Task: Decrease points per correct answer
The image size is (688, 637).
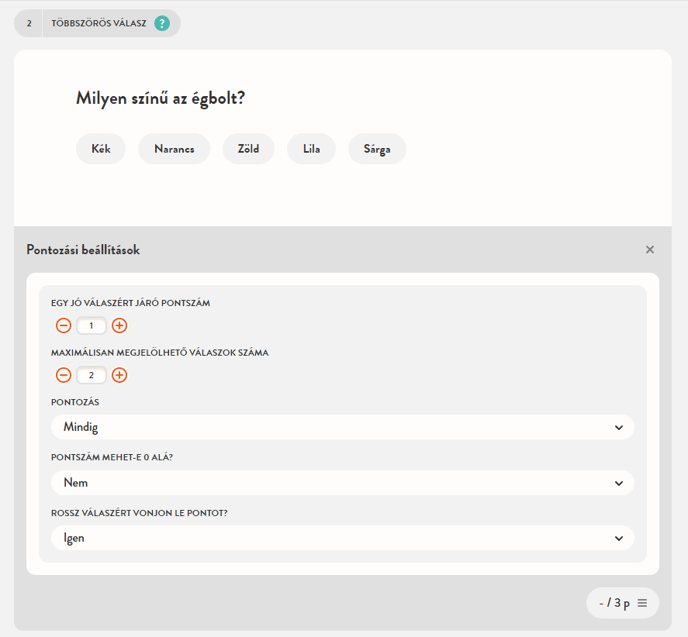Action: [63, 325]
